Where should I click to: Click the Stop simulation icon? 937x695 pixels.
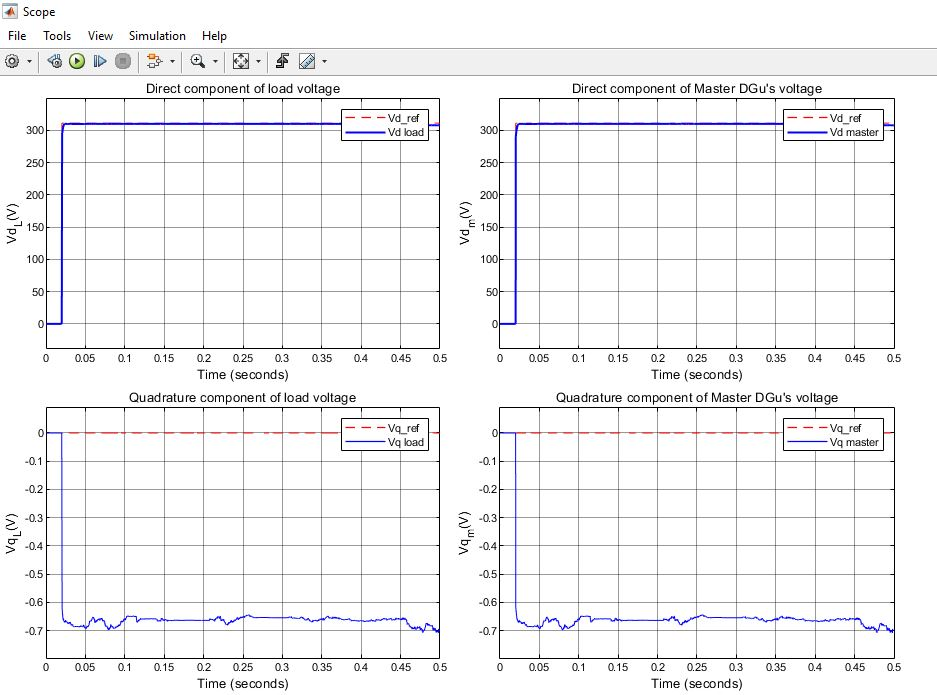123,61
